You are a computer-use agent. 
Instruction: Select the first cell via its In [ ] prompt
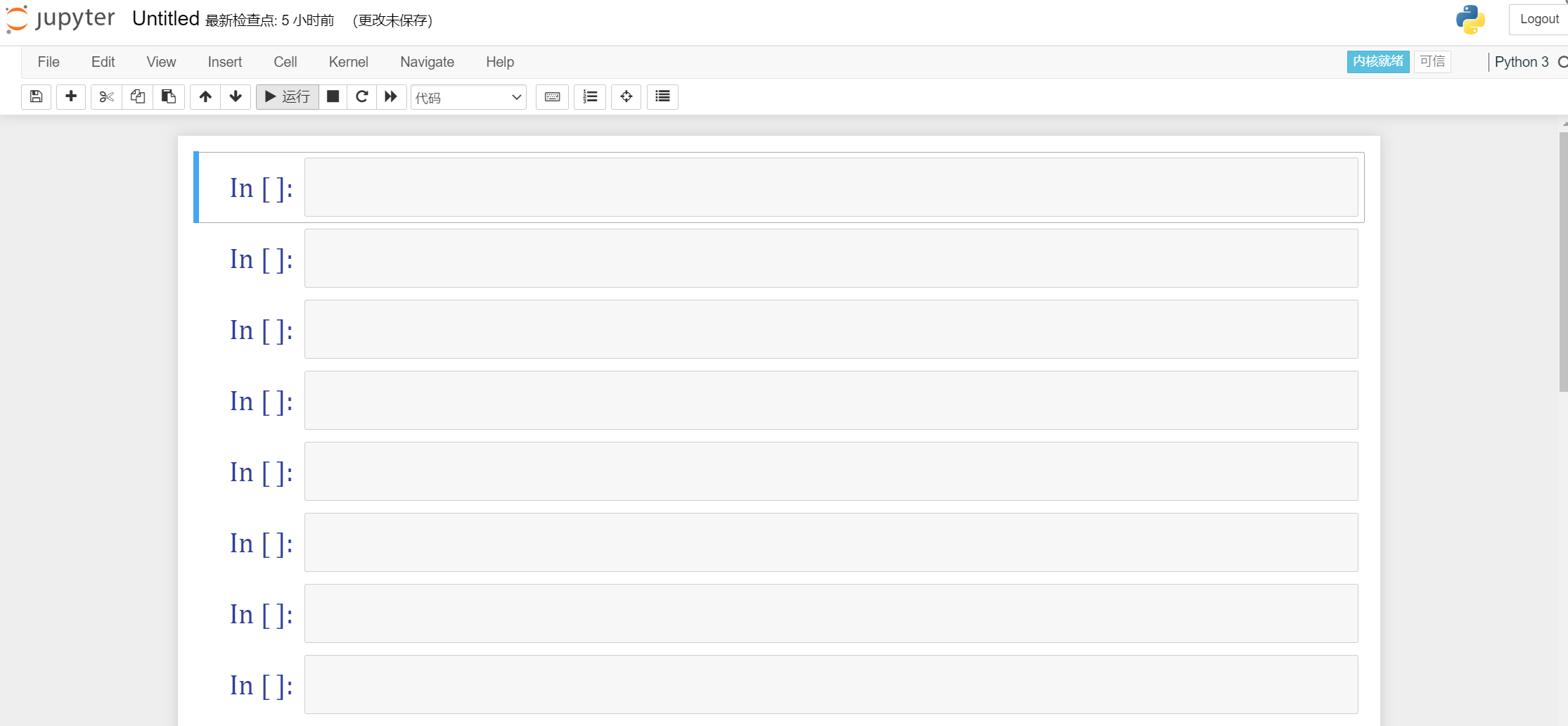pyautogui.click(x=261, y=188)
